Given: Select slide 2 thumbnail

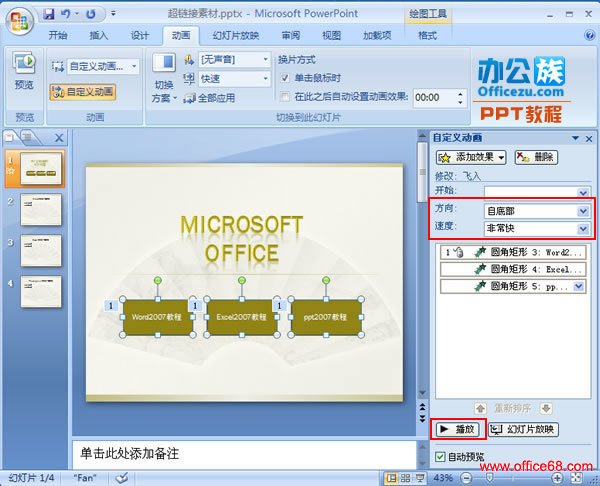Looking at the screenshot, I should click(x=41, y=209).
